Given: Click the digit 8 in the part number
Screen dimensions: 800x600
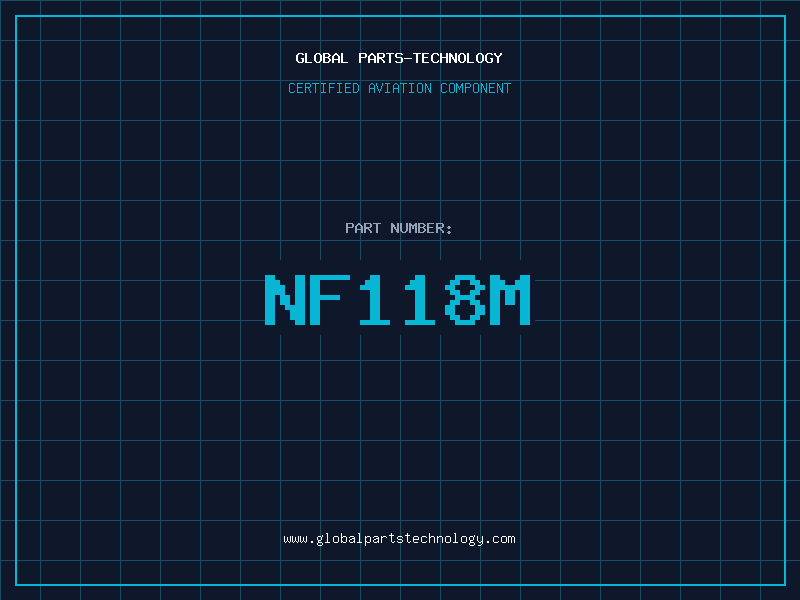Looking at the screenshot, I should click(464, 300).
